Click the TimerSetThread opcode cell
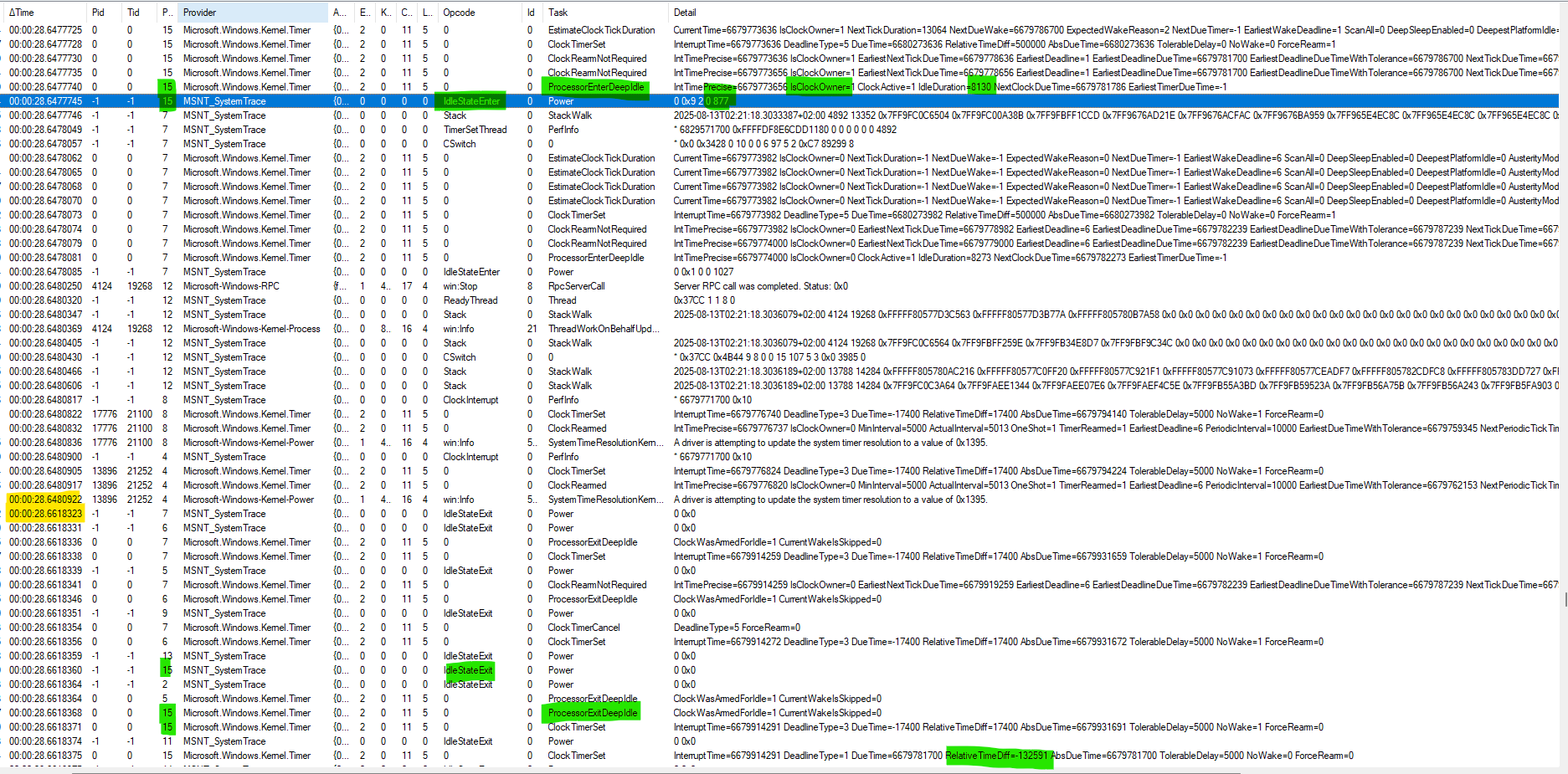The height and width of the screenshot is (774, 1568). pos(475,130)
